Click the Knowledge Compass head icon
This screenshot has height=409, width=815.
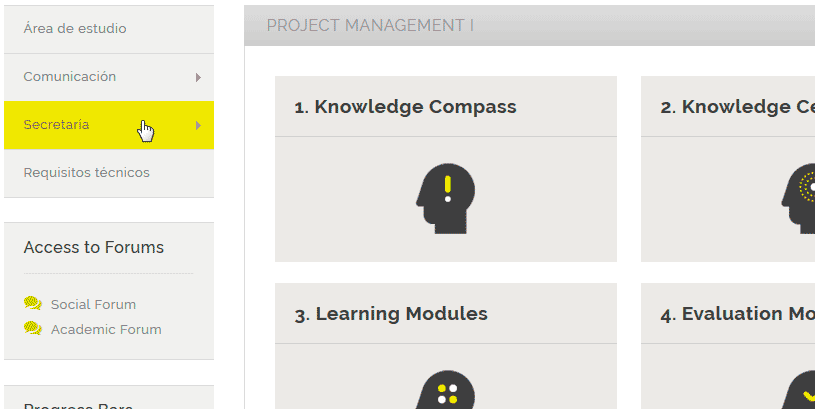pyautogui.click(x=445, y=198)
